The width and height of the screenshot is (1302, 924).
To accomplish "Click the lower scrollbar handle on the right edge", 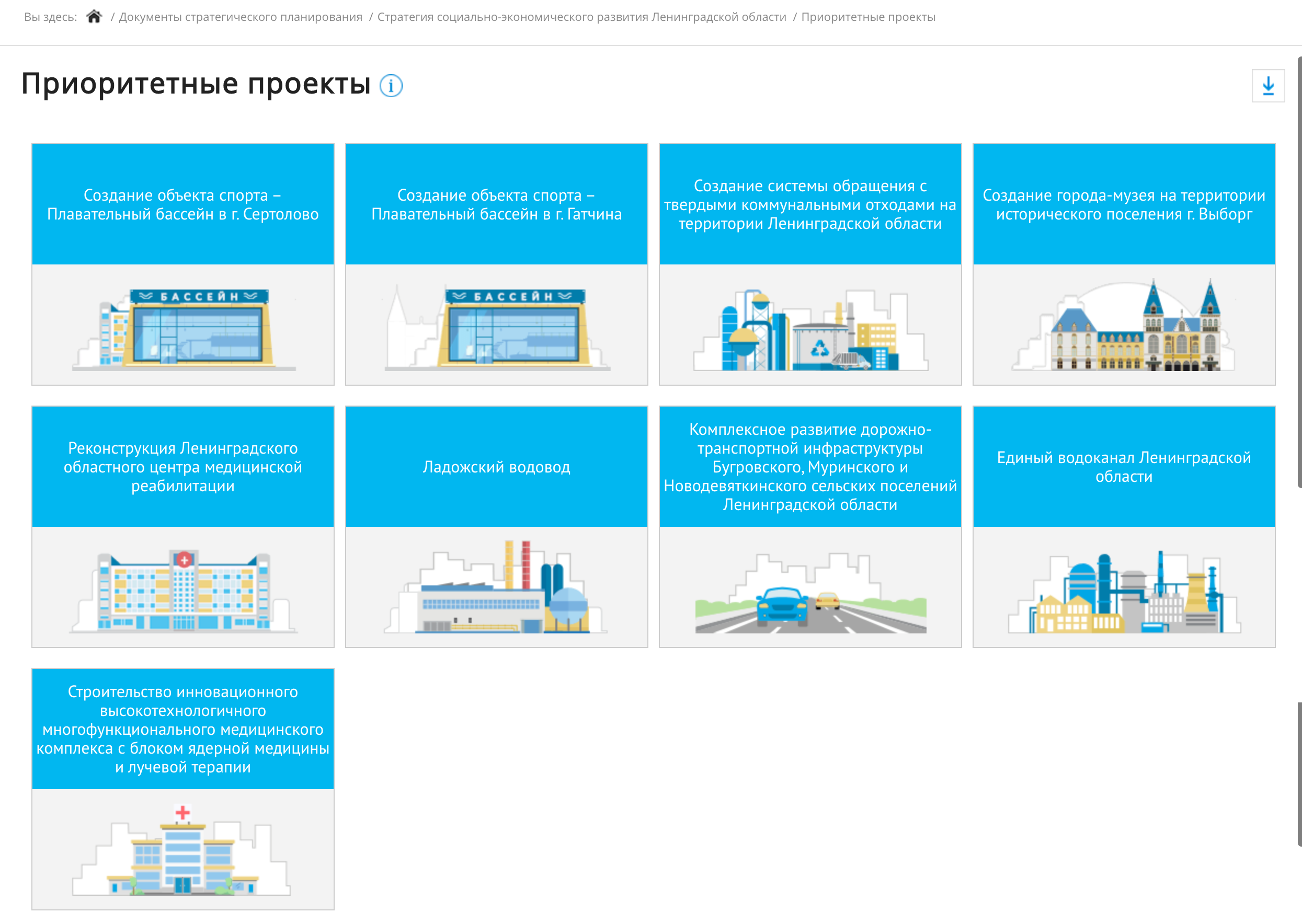I will (1299, 774).
